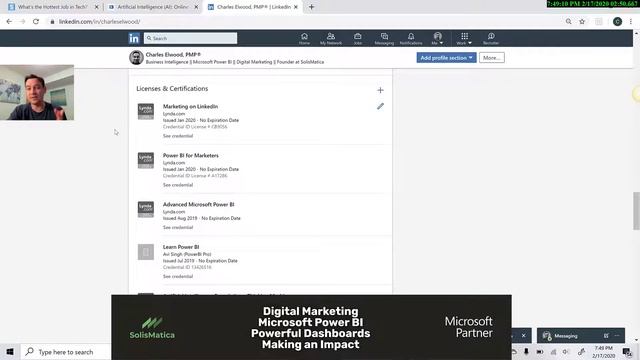The image size is (640, 360).
Task: Open Messaging bar options dots
Action: pos(617,336)
